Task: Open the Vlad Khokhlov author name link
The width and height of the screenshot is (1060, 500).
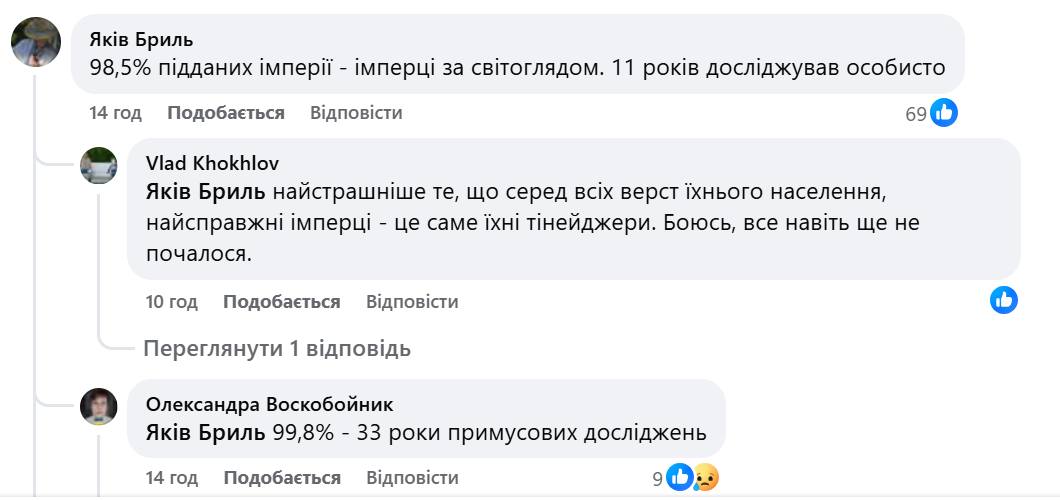Action: pyautogui.click(x=212, y=163)
